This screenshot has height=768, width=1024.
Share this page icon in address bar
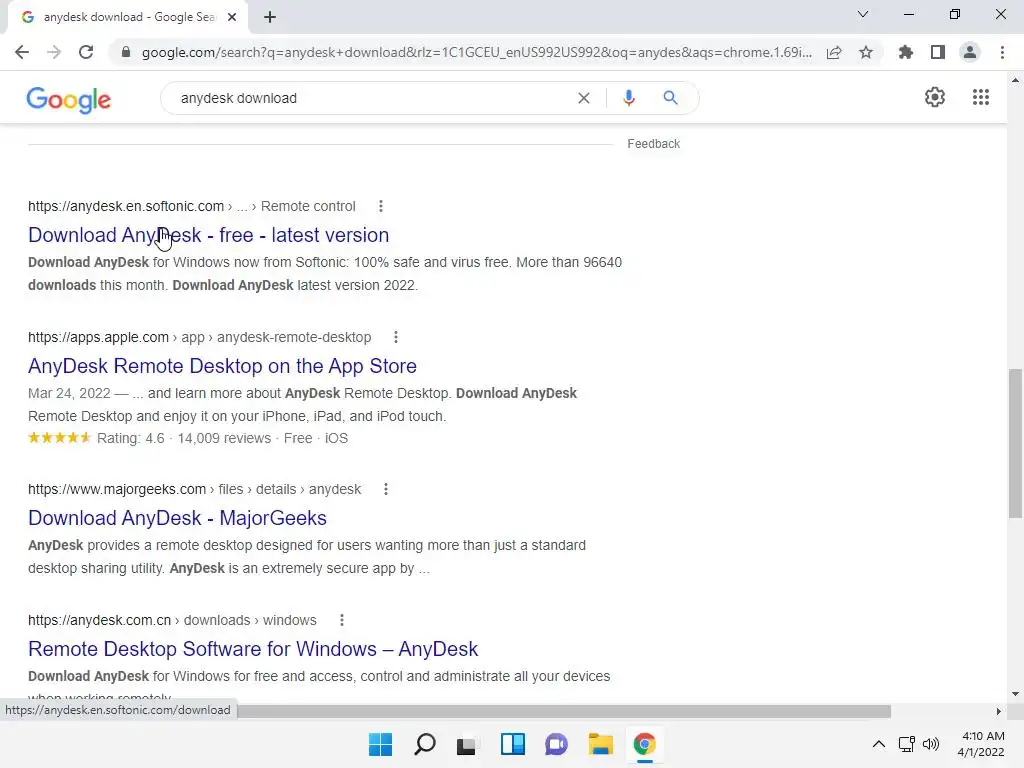(x=834, y=52)
